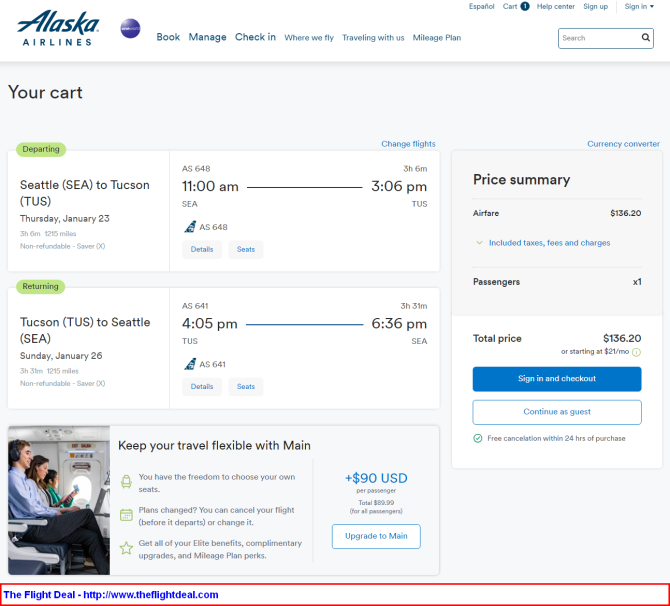Click the Airfare $136.20 amount
This screenshot has height=606, width=670.
(626, 213)
